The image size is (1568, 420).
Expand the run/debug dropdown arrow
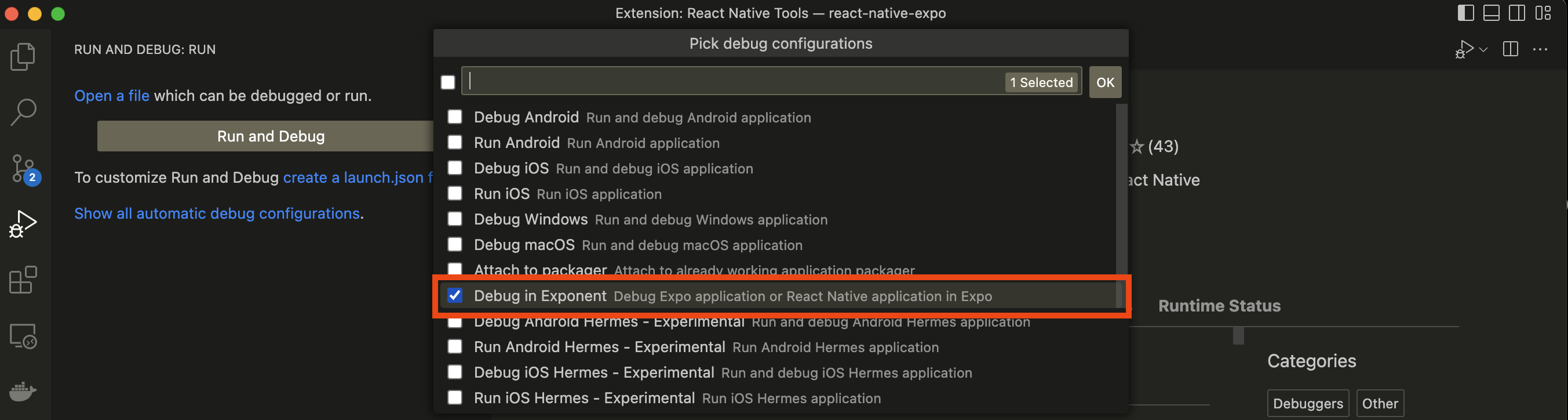point(1483,50)
